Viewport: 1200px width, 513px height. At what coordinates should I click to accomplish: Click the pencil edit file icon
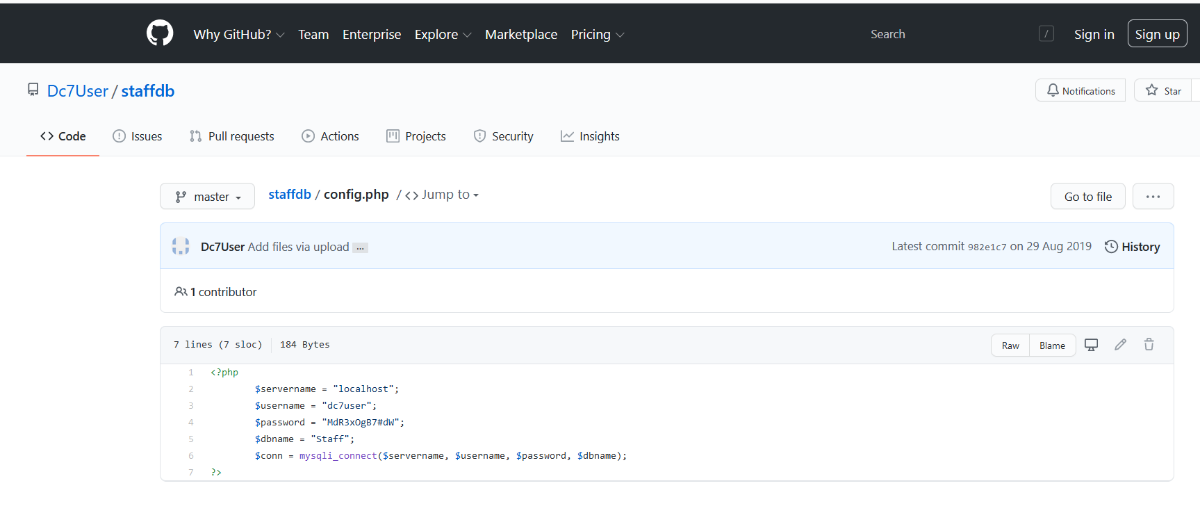click(x=1120, y=345)
